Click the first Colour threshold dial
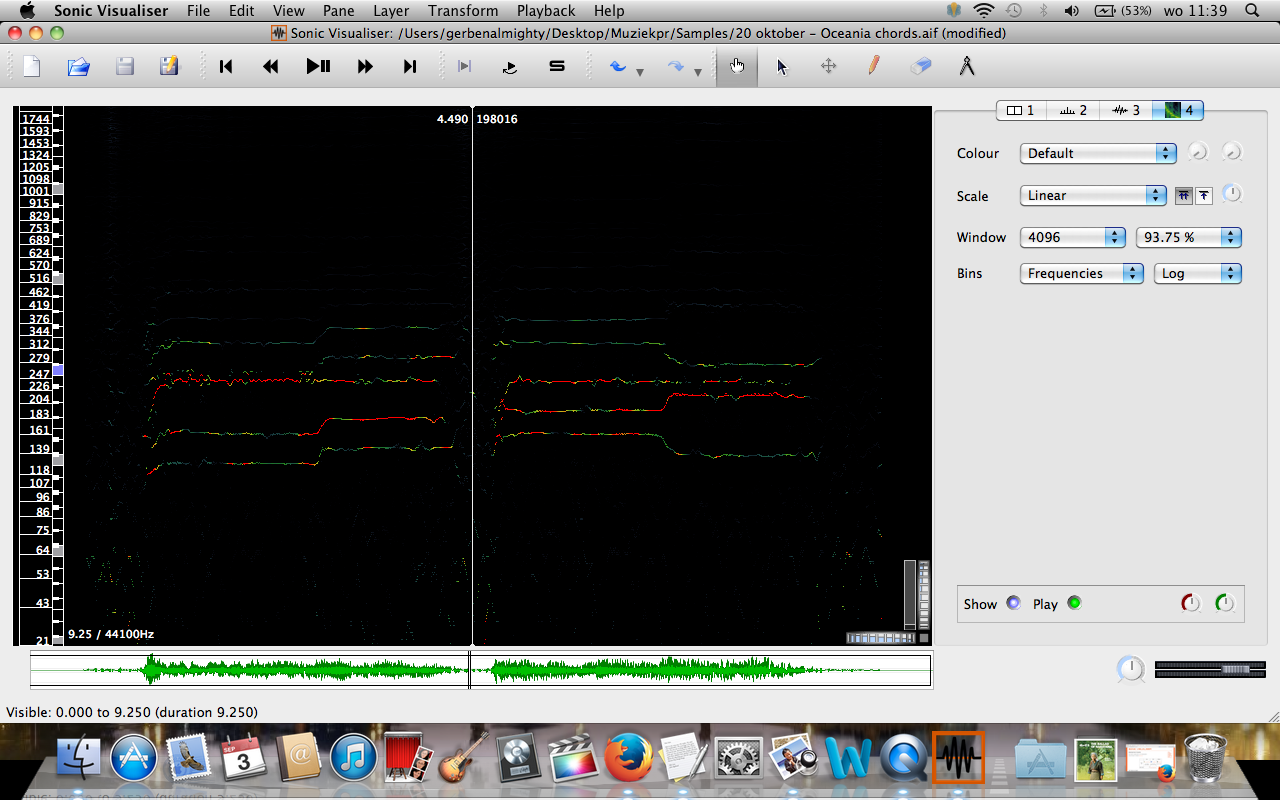The image size is (1280, 800). [x=1198, y=152]
